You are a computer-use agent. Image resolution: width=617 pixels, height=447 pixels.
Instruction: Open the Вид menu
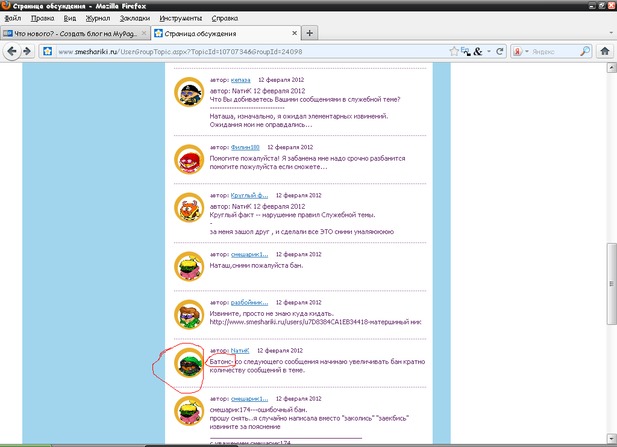pyautogui.click(x=70, y=18)
